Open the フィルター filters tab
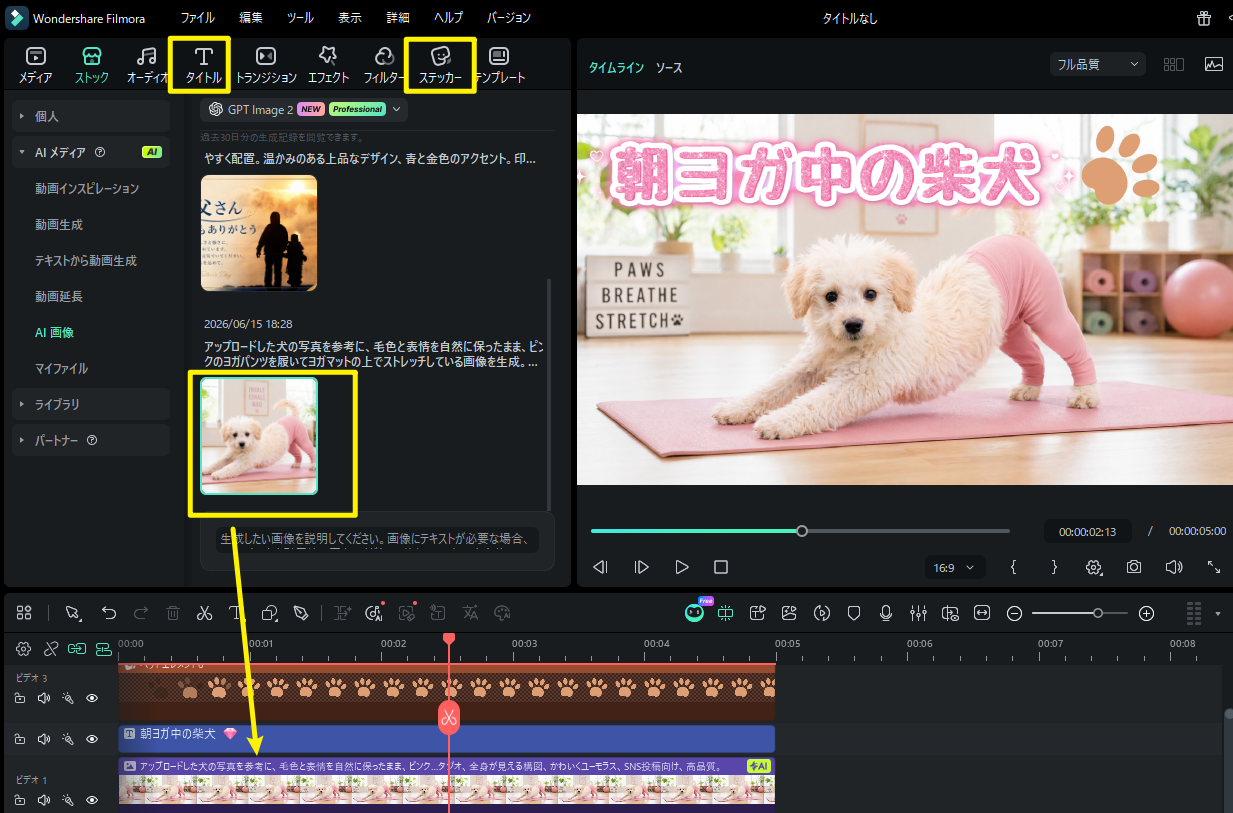The image size is (1233, 813). coord(384,64)
